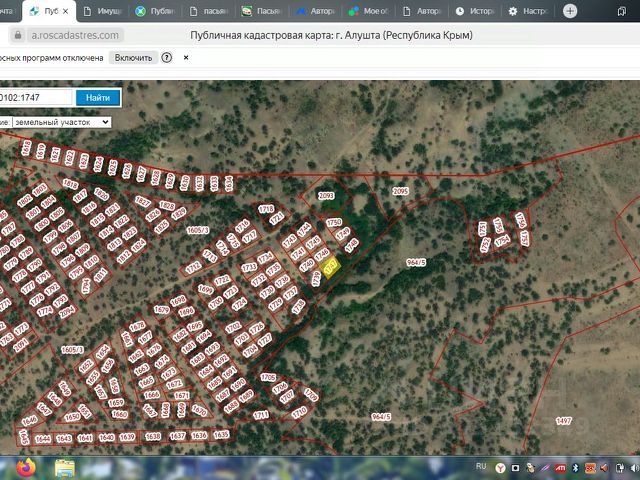Open File Explorer from the taskbar
This screenshot has height=480, width=640.
click(x=64, y=468)
